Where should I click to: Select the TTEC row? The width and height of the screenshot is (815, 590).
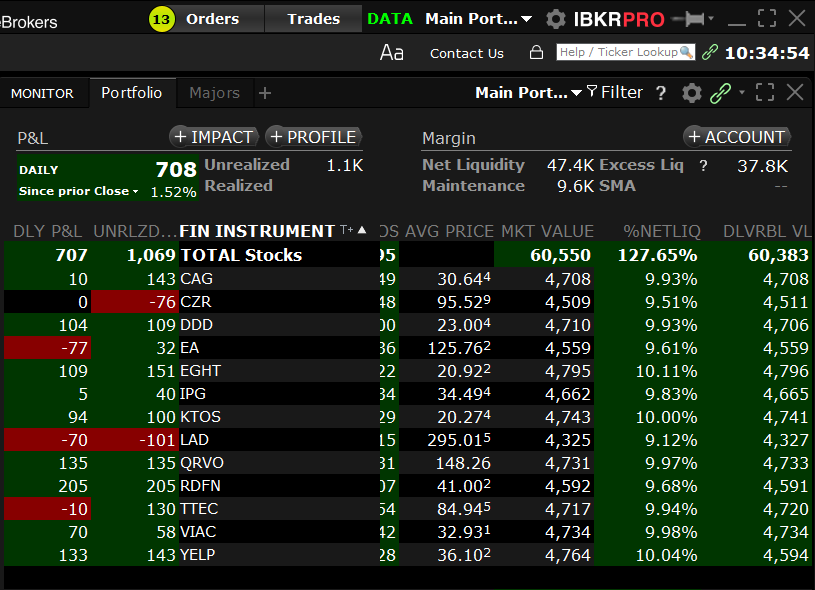[x=407, y=509]
